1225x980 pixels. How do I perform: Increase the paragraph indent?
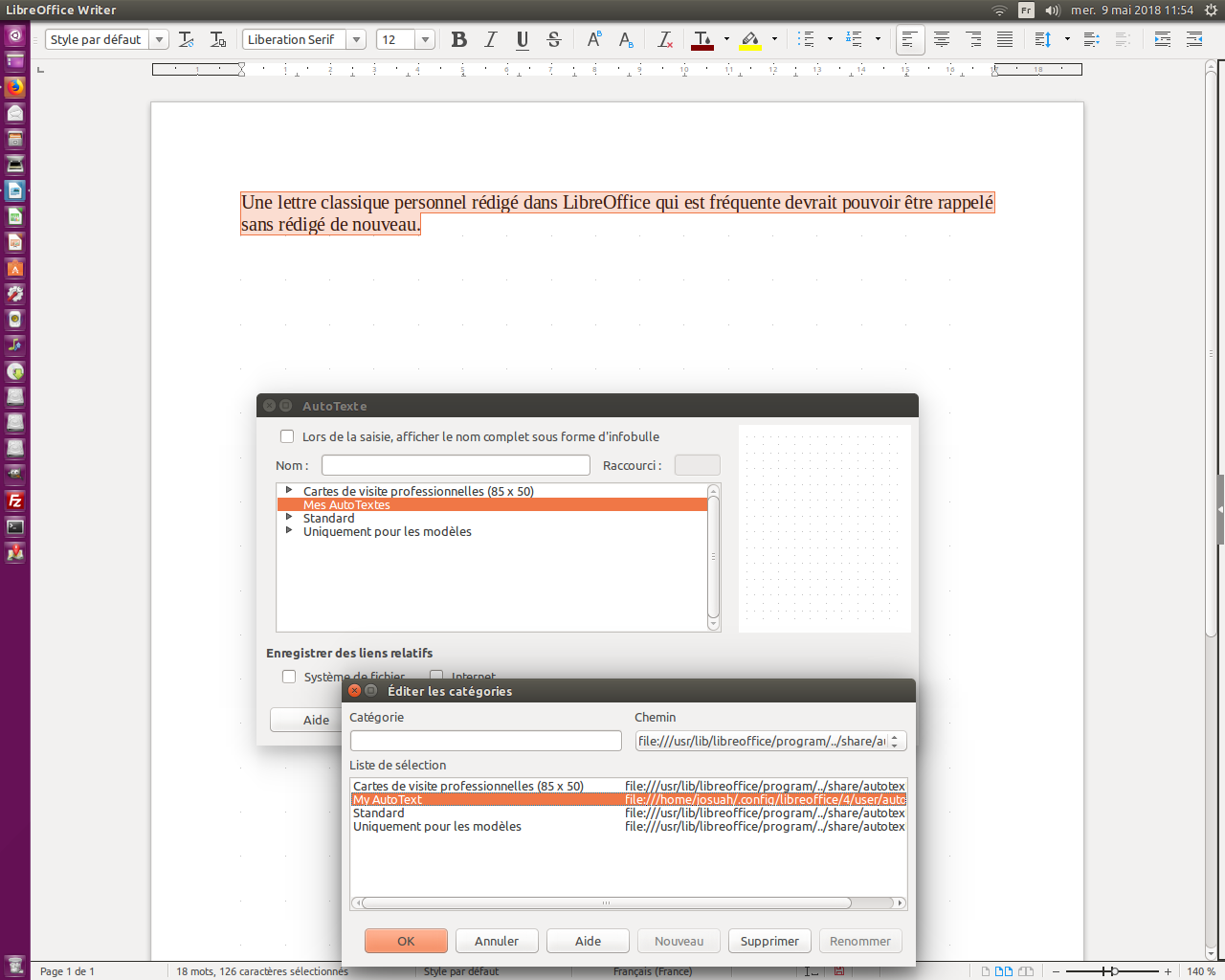click(1163, 39)
